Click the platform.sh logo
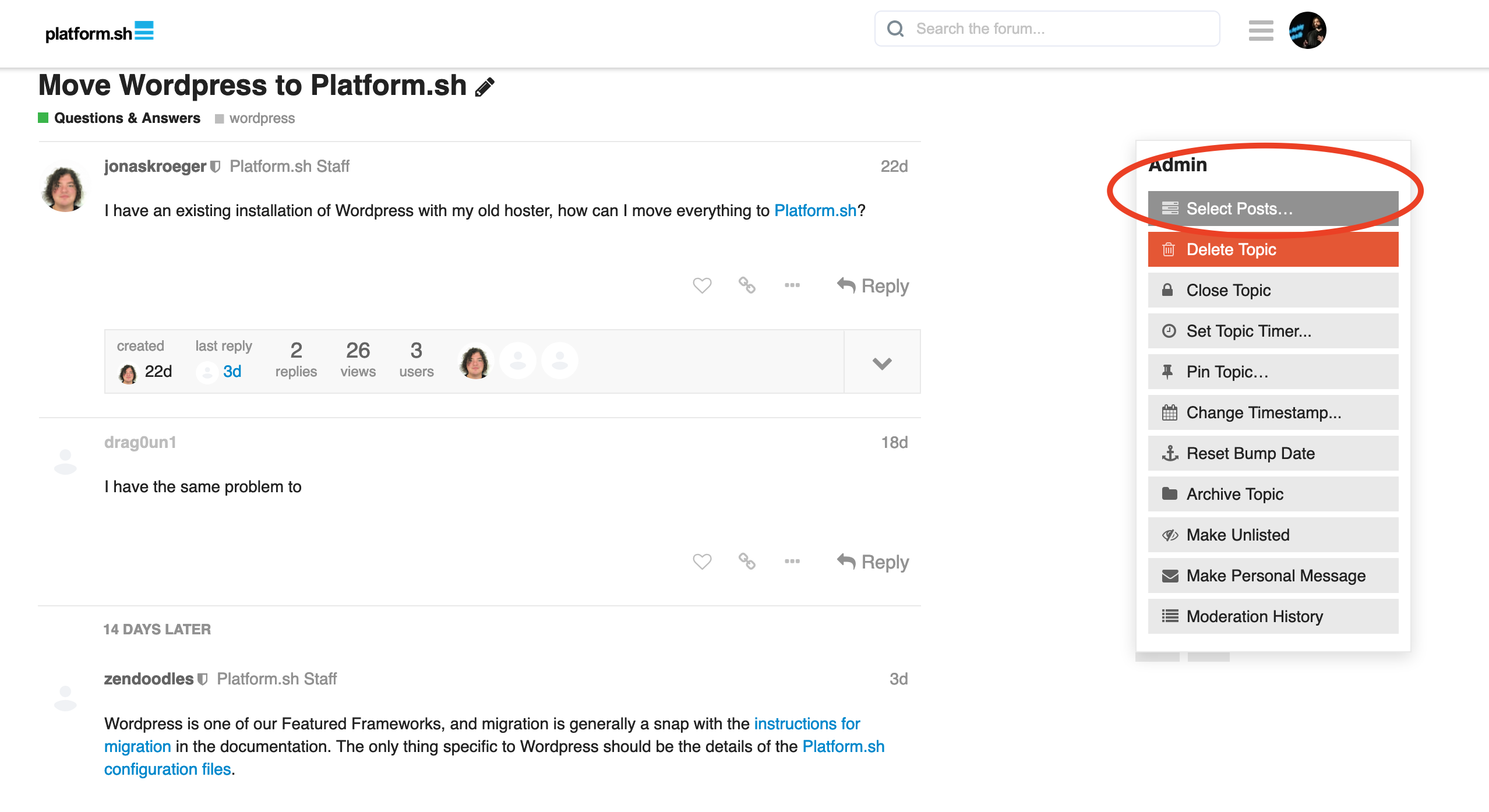This screenshot has height=812, width=1489. coord(99,31)
